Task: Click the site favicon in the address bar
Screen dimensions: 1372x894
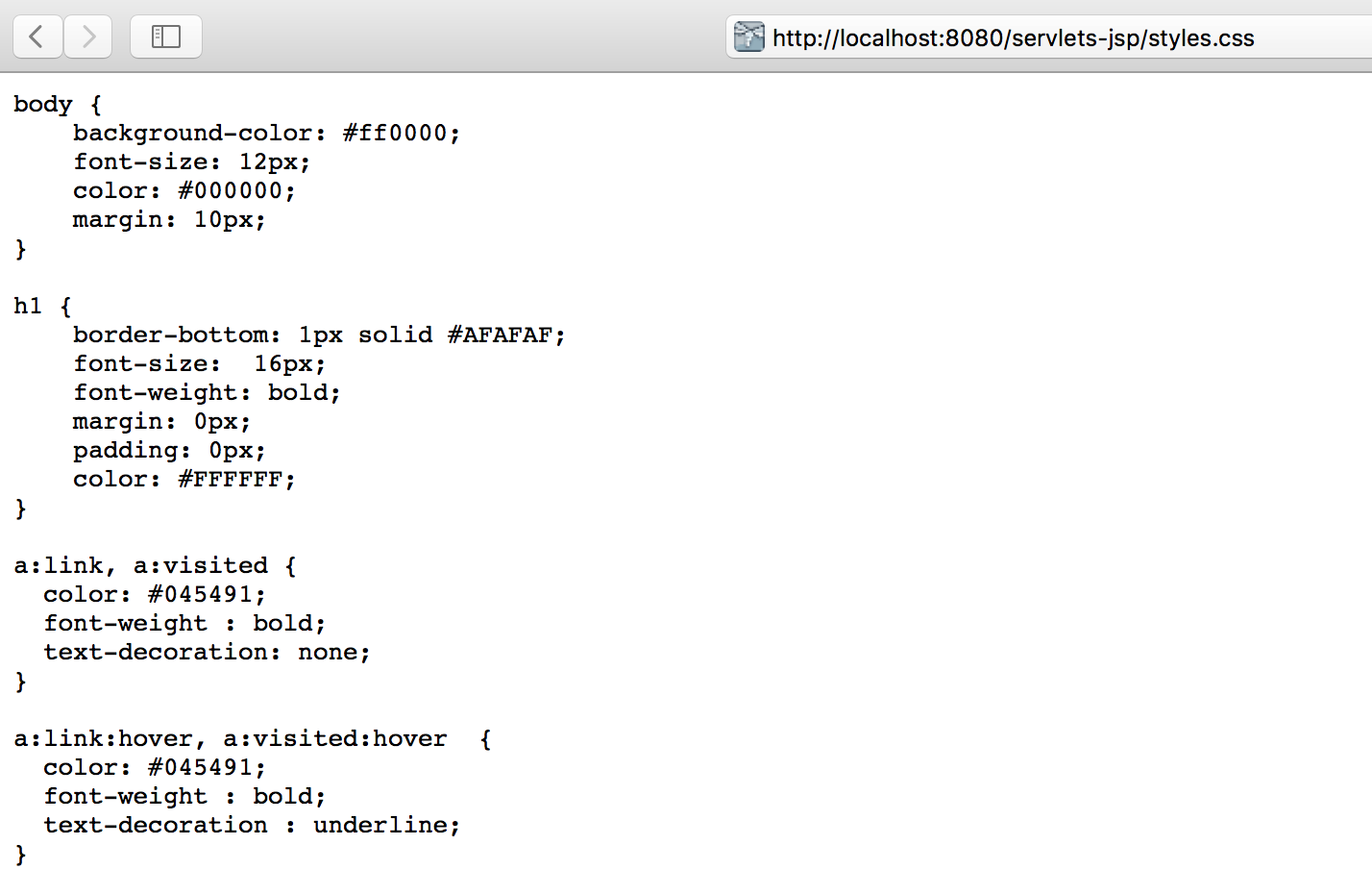Action: click(748, 37)
